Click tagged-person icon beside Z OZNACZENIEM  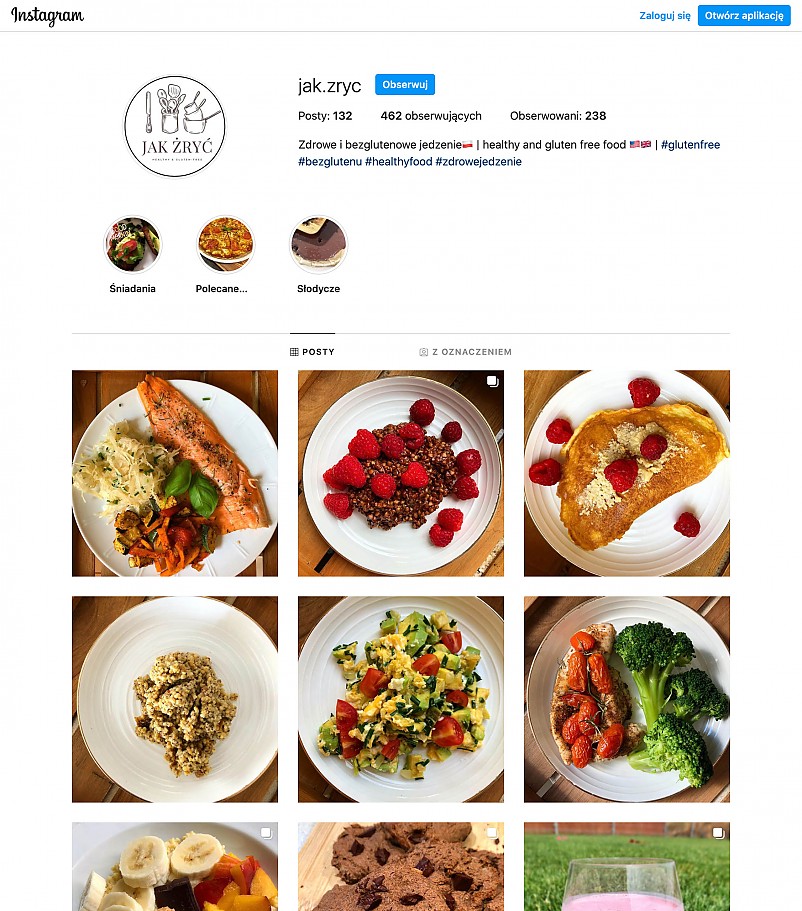click(424, 352)
